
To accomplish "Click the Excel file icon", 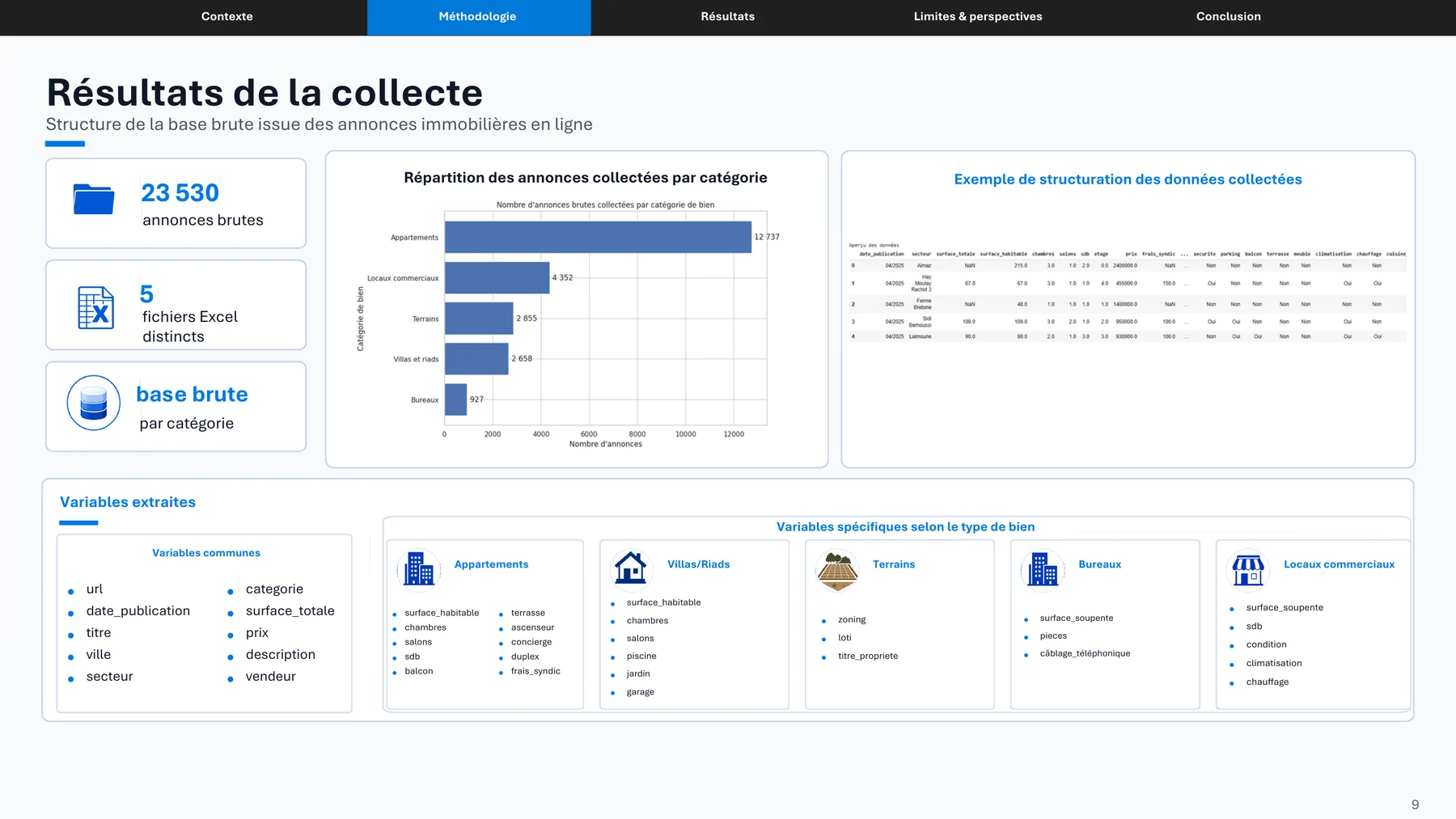I will pyautogui.click(x=95, y=308).
